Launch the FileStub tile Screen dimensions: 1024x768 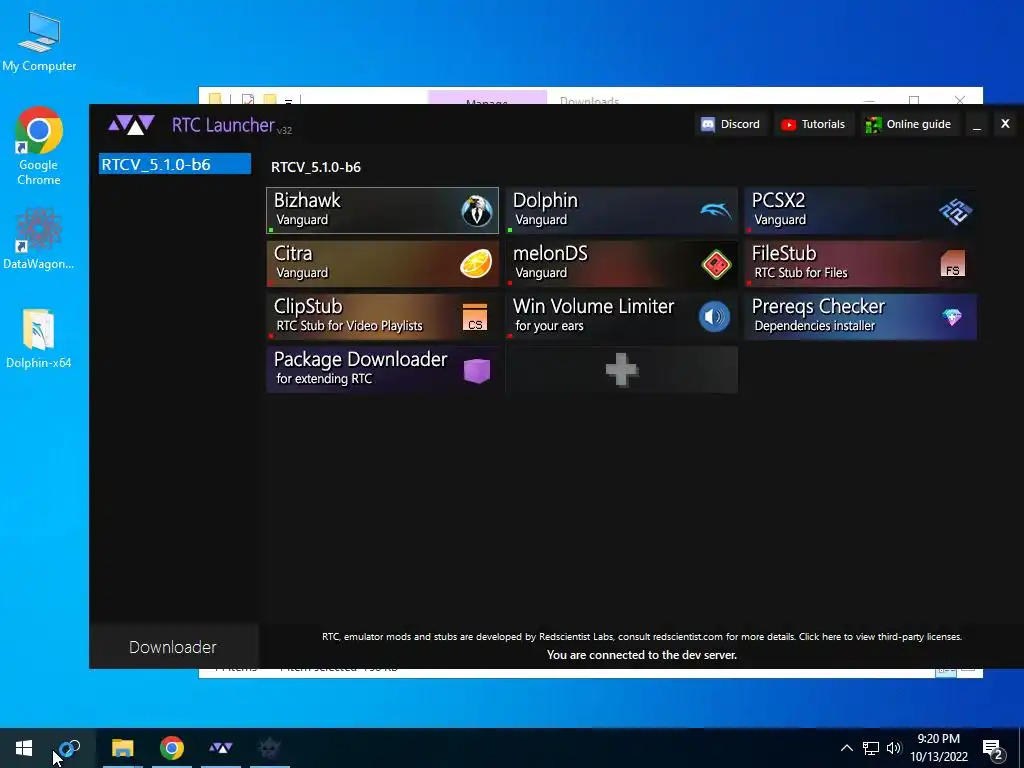860,263
